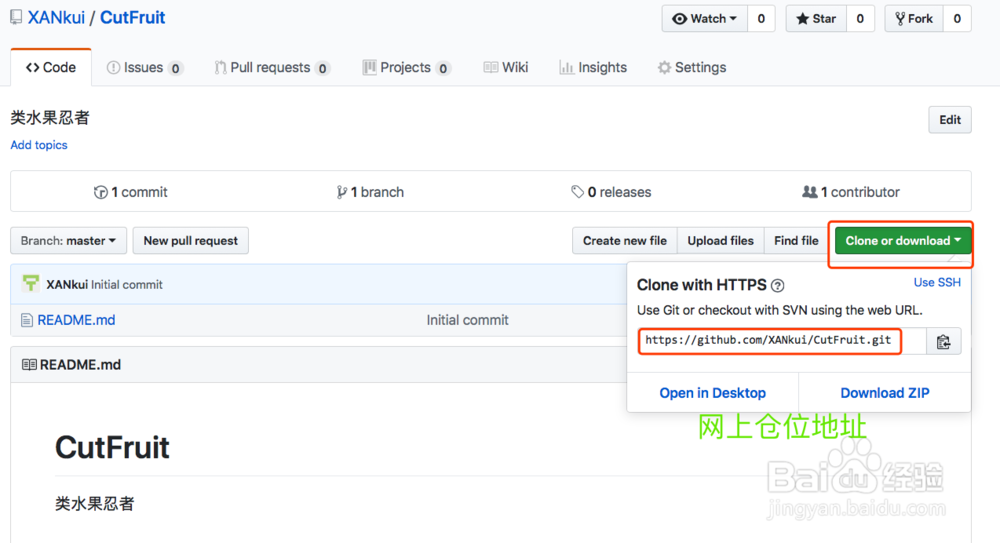This screenshot has height=543, width=1000.
Task: Click the gear icon on Settings tab
Action: (x=664, y=68)
